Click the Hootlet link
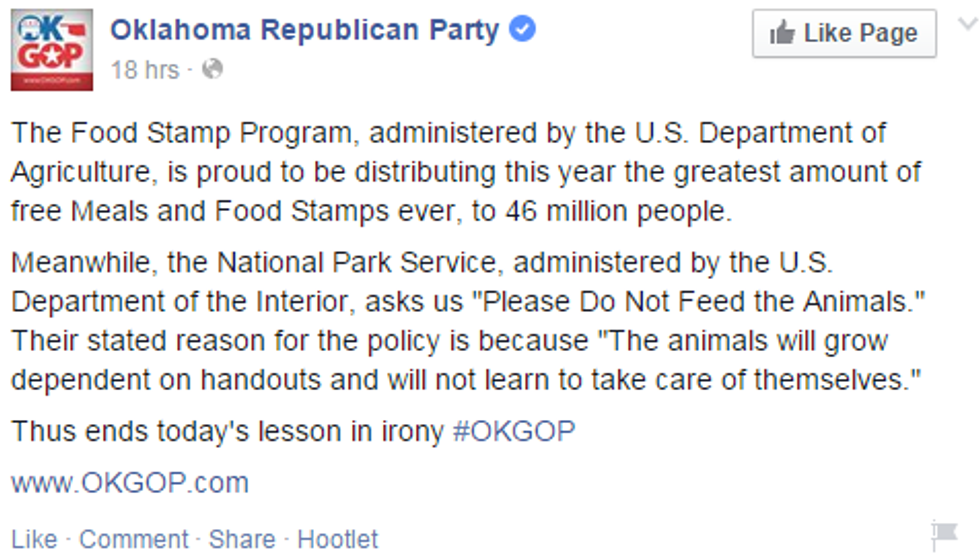This screenshot has width=980, height=560. click(338, 540)
